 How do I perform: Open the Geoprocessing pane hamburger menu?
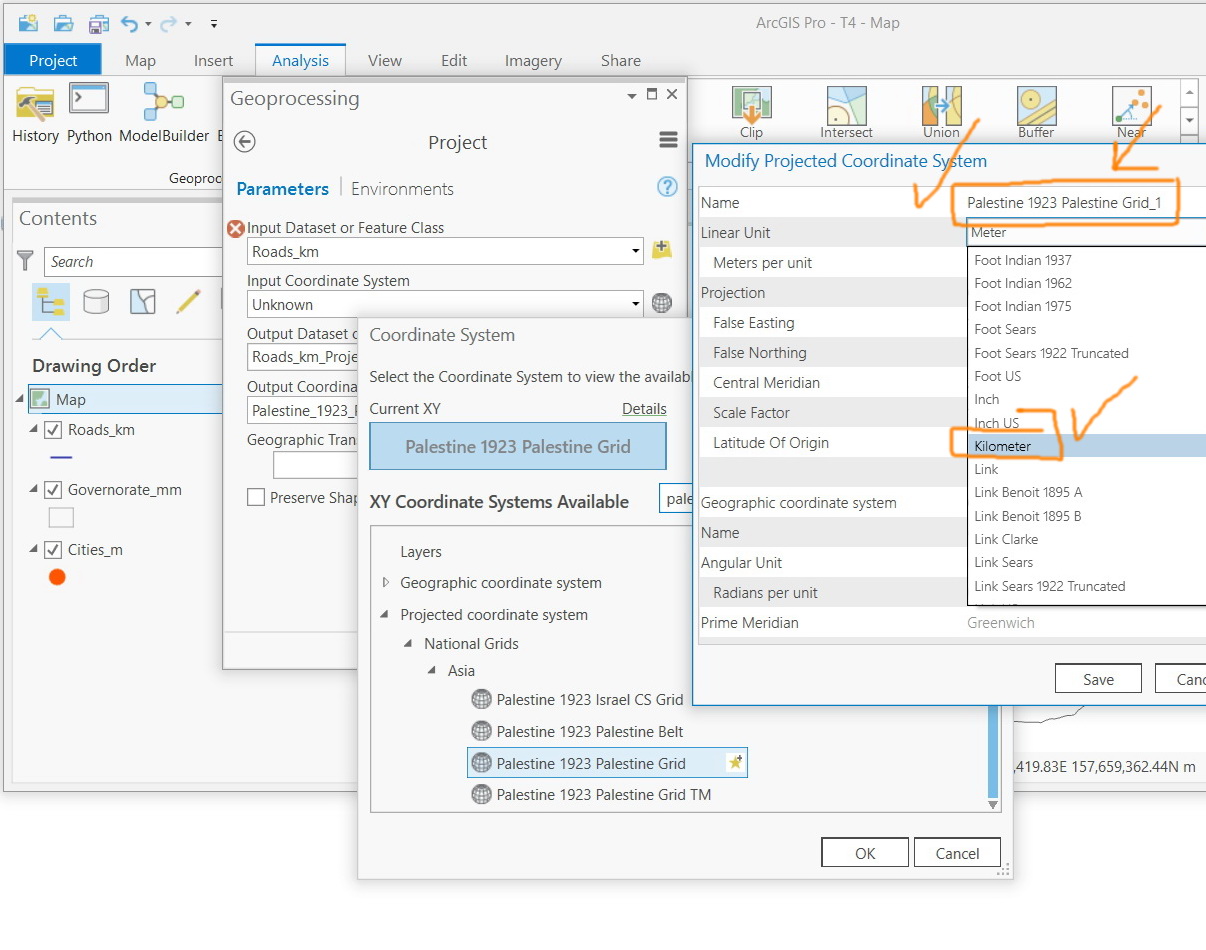coord(668,141)
